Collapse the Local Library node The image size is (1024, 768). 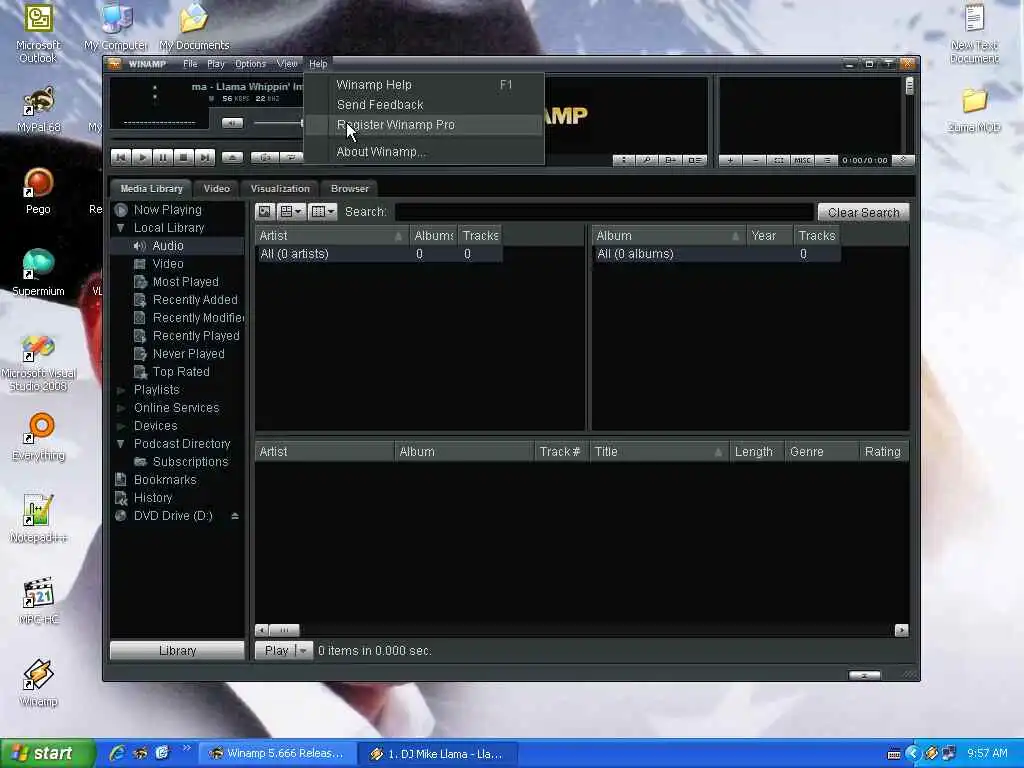point(121,228)
